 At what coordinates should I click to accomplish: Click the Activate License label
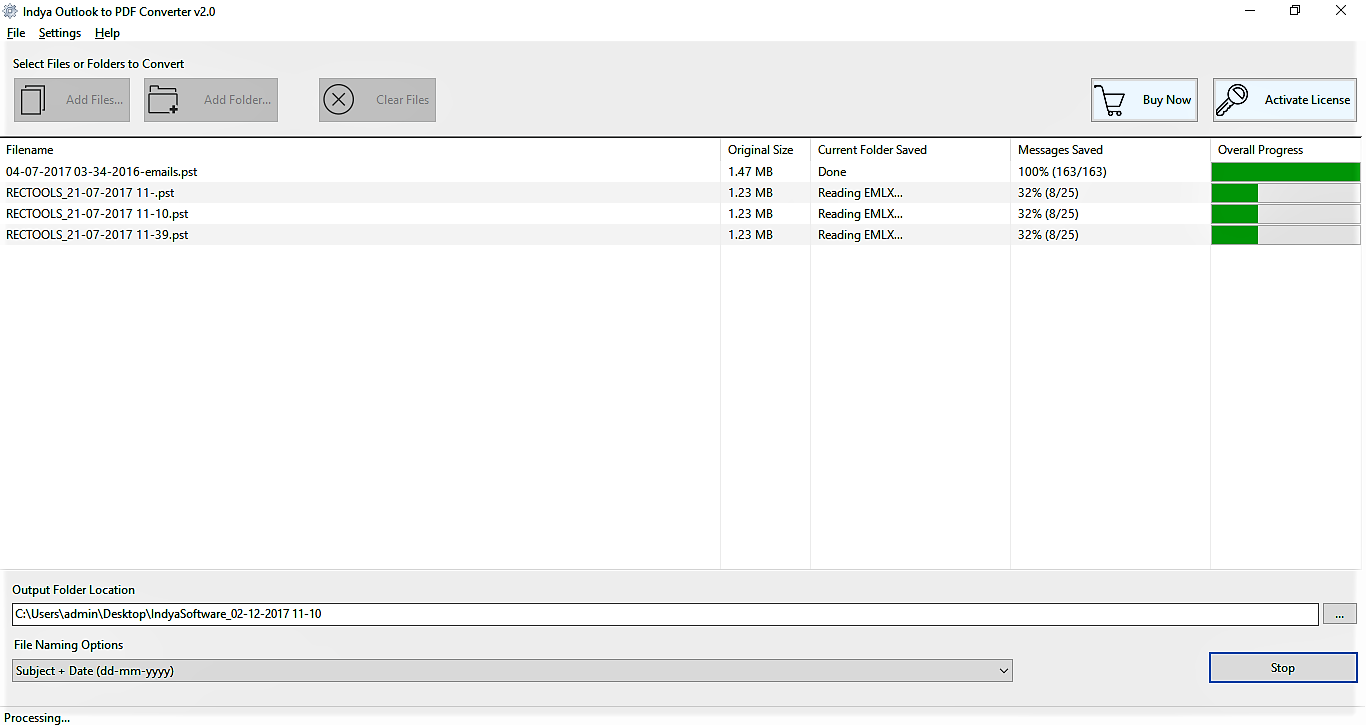(x=1307, y=100)
